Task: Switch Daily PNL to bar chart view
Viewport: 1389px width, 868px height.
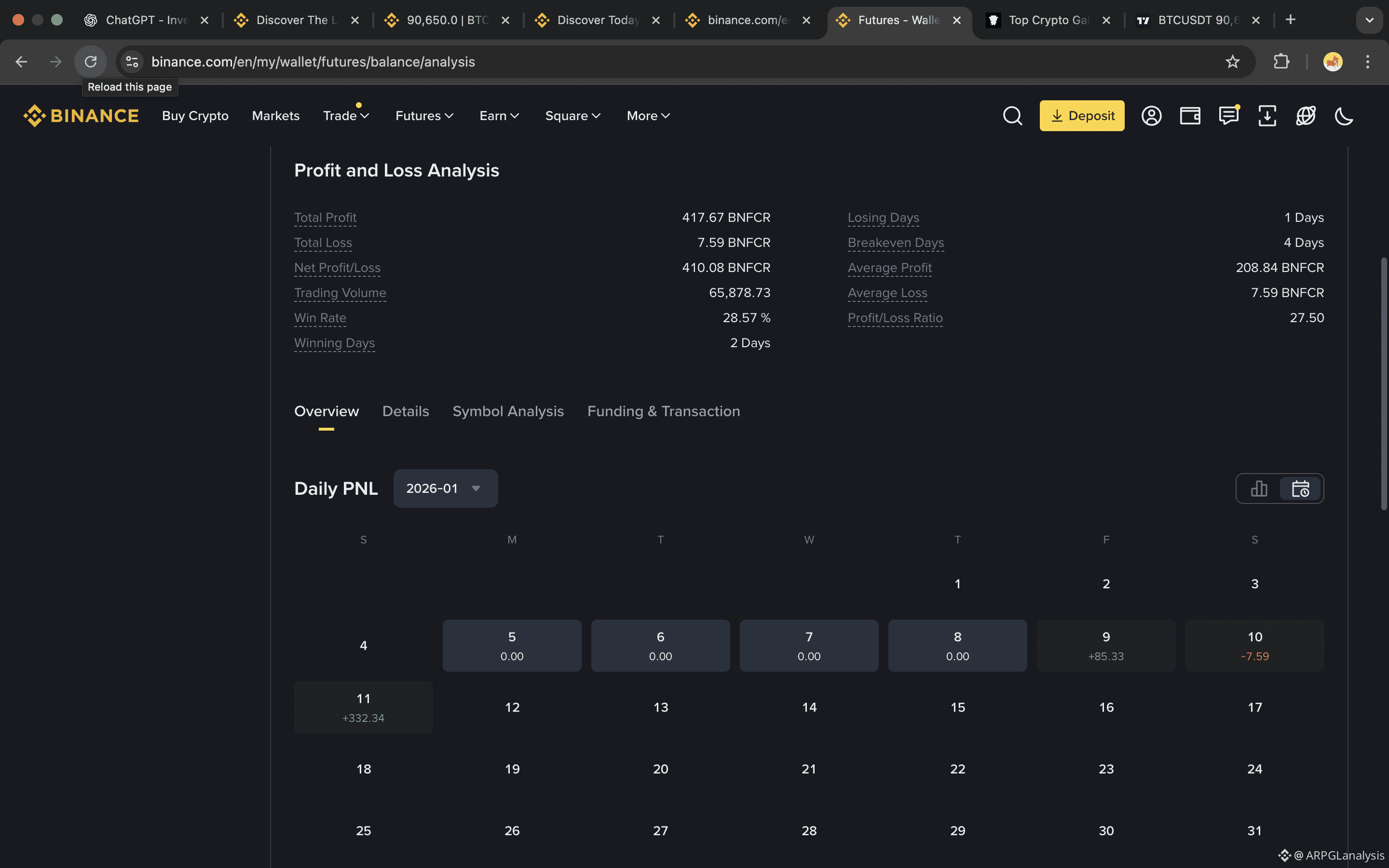Action: coord(1259,488)
